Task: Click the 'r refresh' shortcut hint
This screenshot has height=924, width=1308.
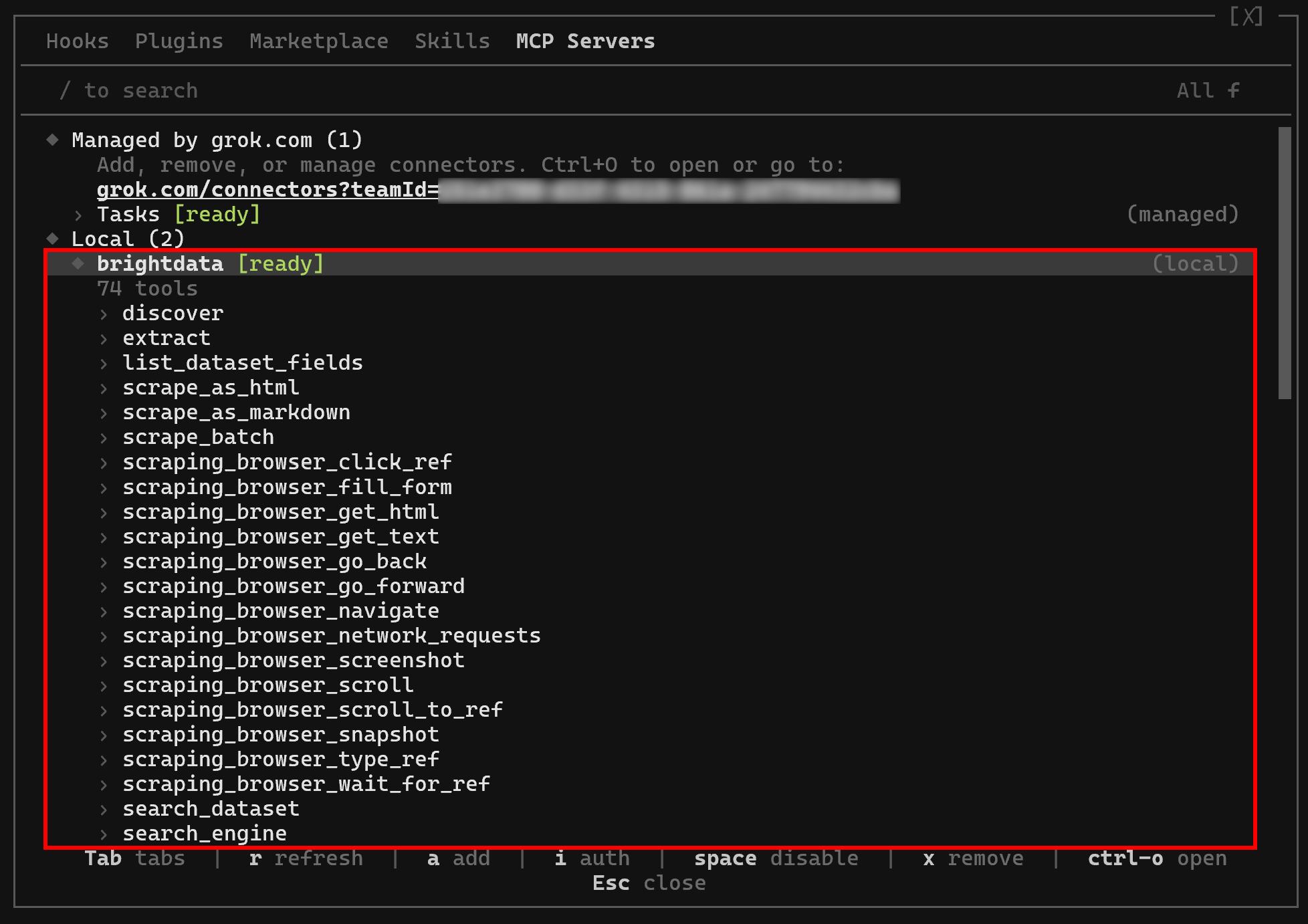Action: tap(306, 858)
